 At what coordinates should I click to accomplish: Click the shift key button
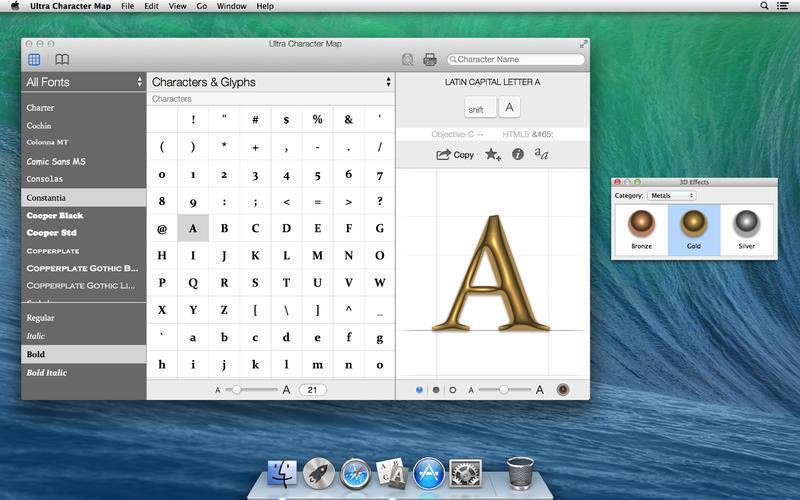[x=480, y=108]
